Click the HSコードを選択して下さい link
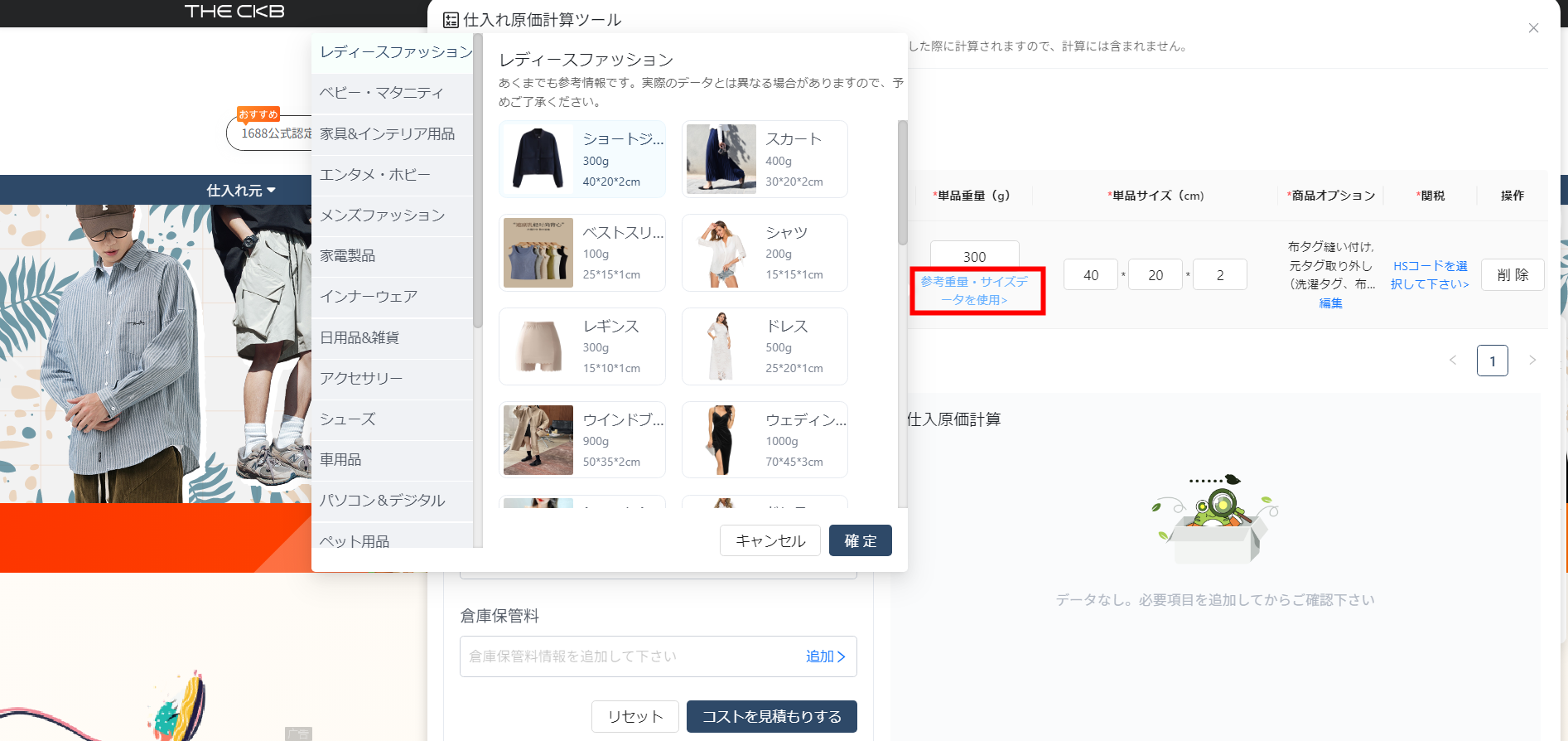Screen dimensions: 1568x741 1430,275
